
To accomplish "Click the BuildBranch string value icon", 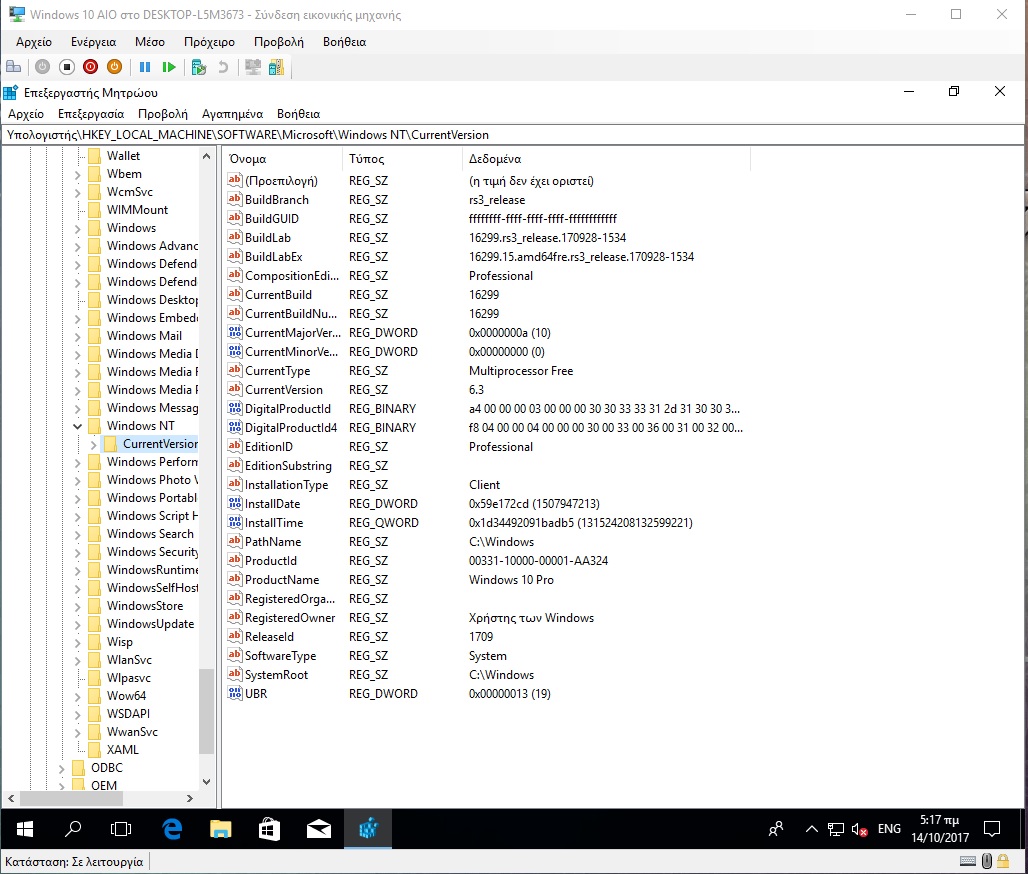I will (235, 199).
